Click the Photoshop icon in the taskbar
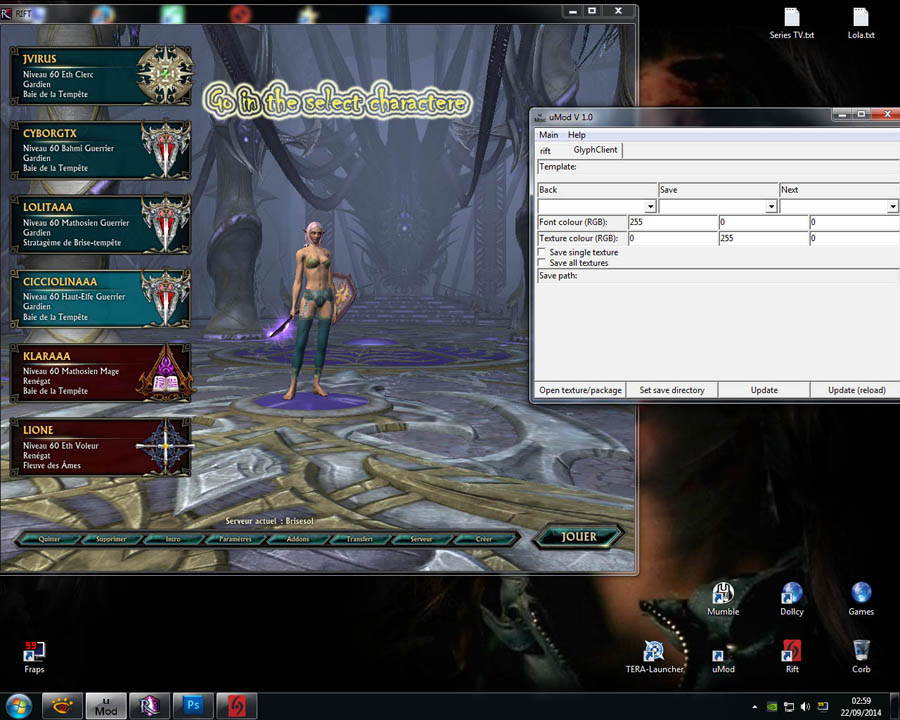The height and width of the screenshot is (720, 900). [x=193, y=705]
